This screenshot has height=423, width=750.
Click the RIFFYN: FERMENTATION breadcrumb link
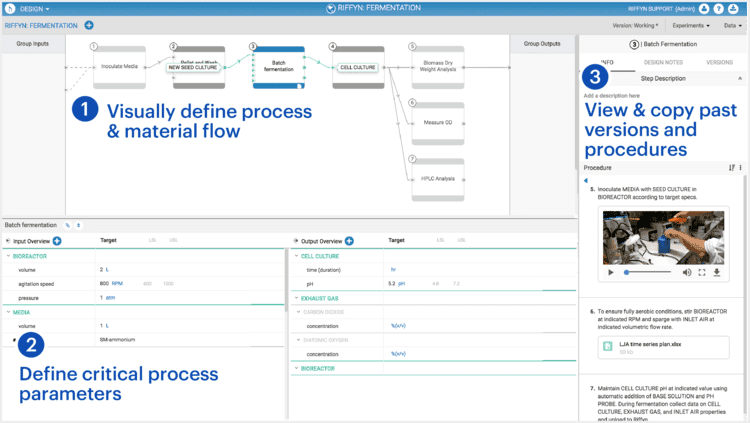41,25
